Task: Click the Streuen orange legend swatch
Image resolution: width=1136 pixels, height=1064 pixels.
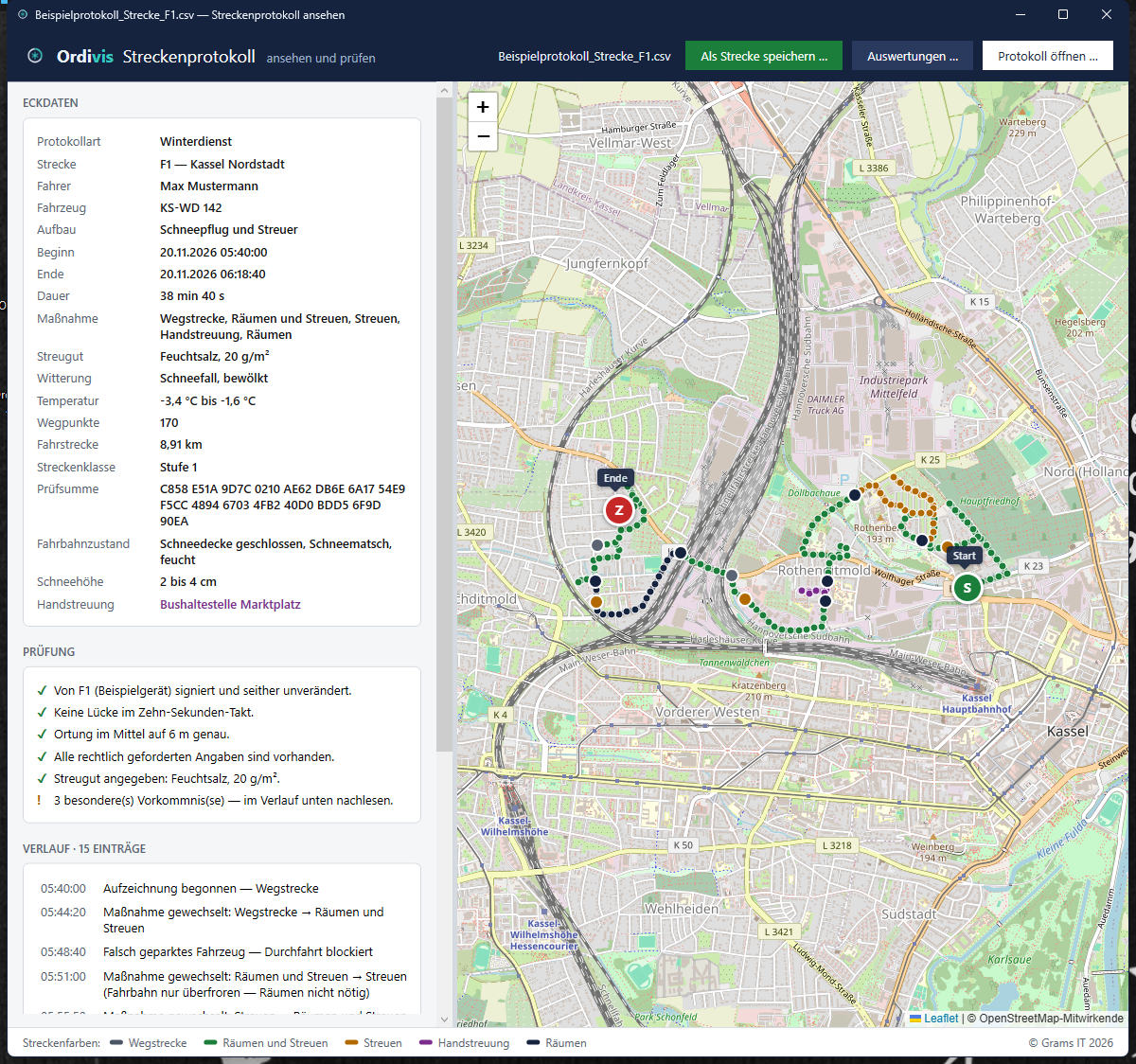Action: click(351, 1043)
